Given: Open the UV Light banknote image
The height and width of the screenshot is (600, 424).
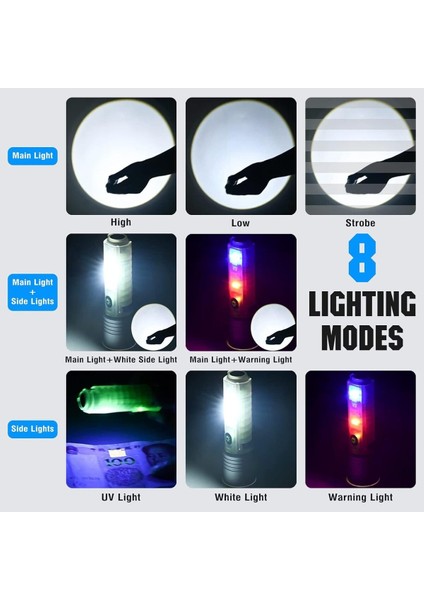Looking at the screenshot, I should [121, 429].
